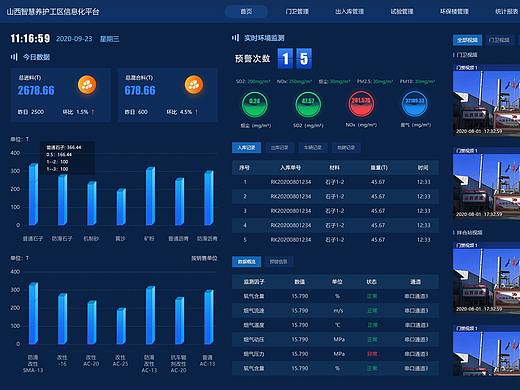Image resolution: width=520 pixels, height=390 pixels.
Task: Click the orange icon in 总进料 card
Action: 87,85
